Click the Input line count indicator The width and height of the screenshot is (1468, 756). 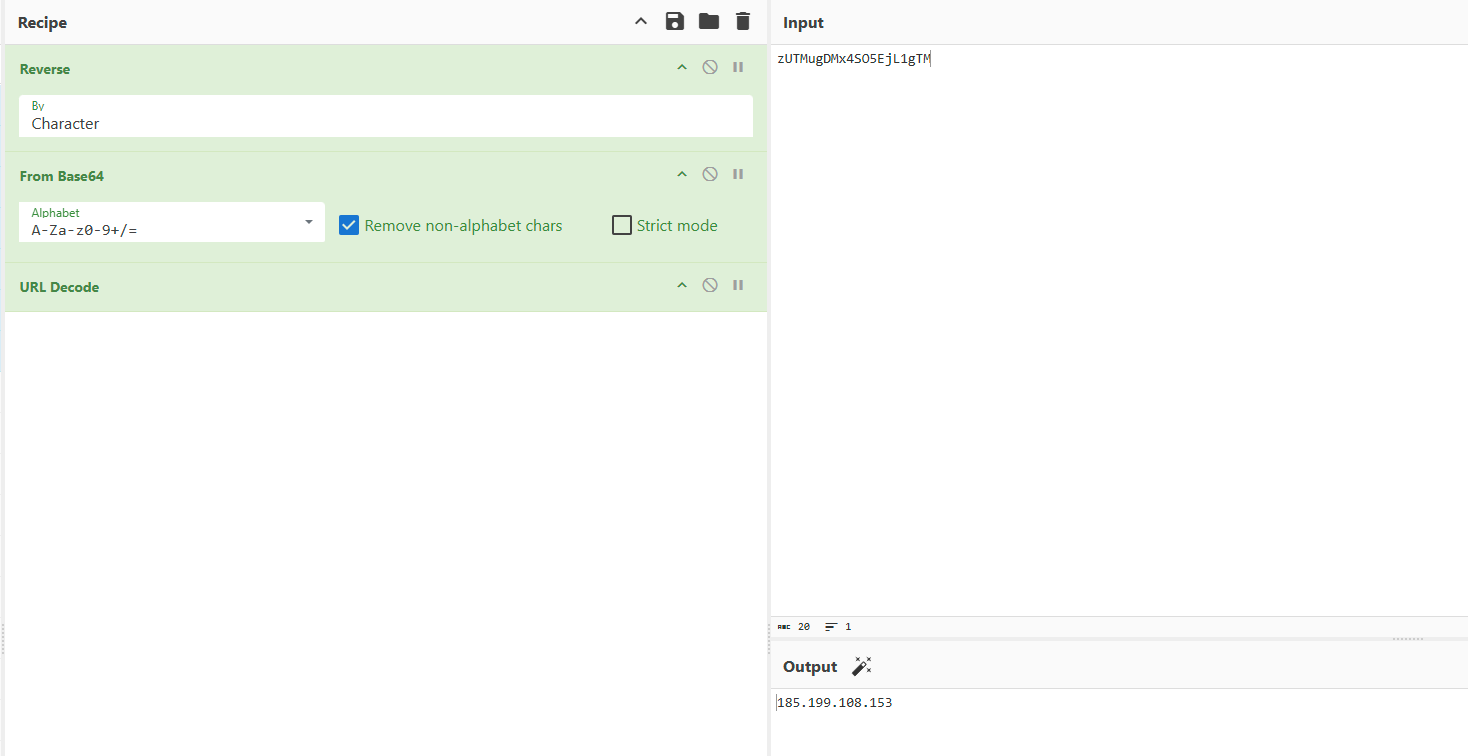838,627
